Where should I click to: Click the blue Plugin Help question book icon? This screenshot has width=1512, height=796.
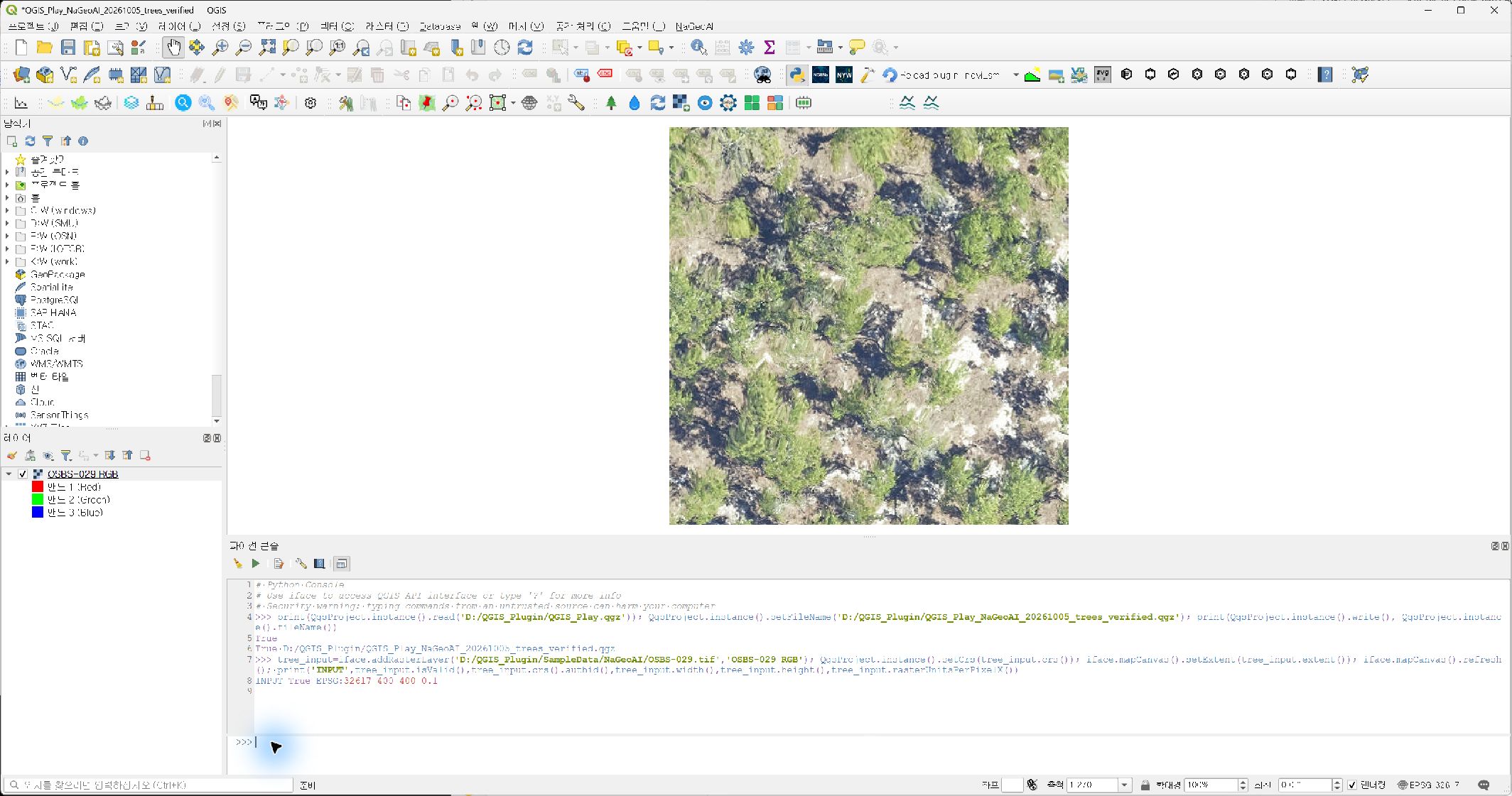tap(1324, 75)
